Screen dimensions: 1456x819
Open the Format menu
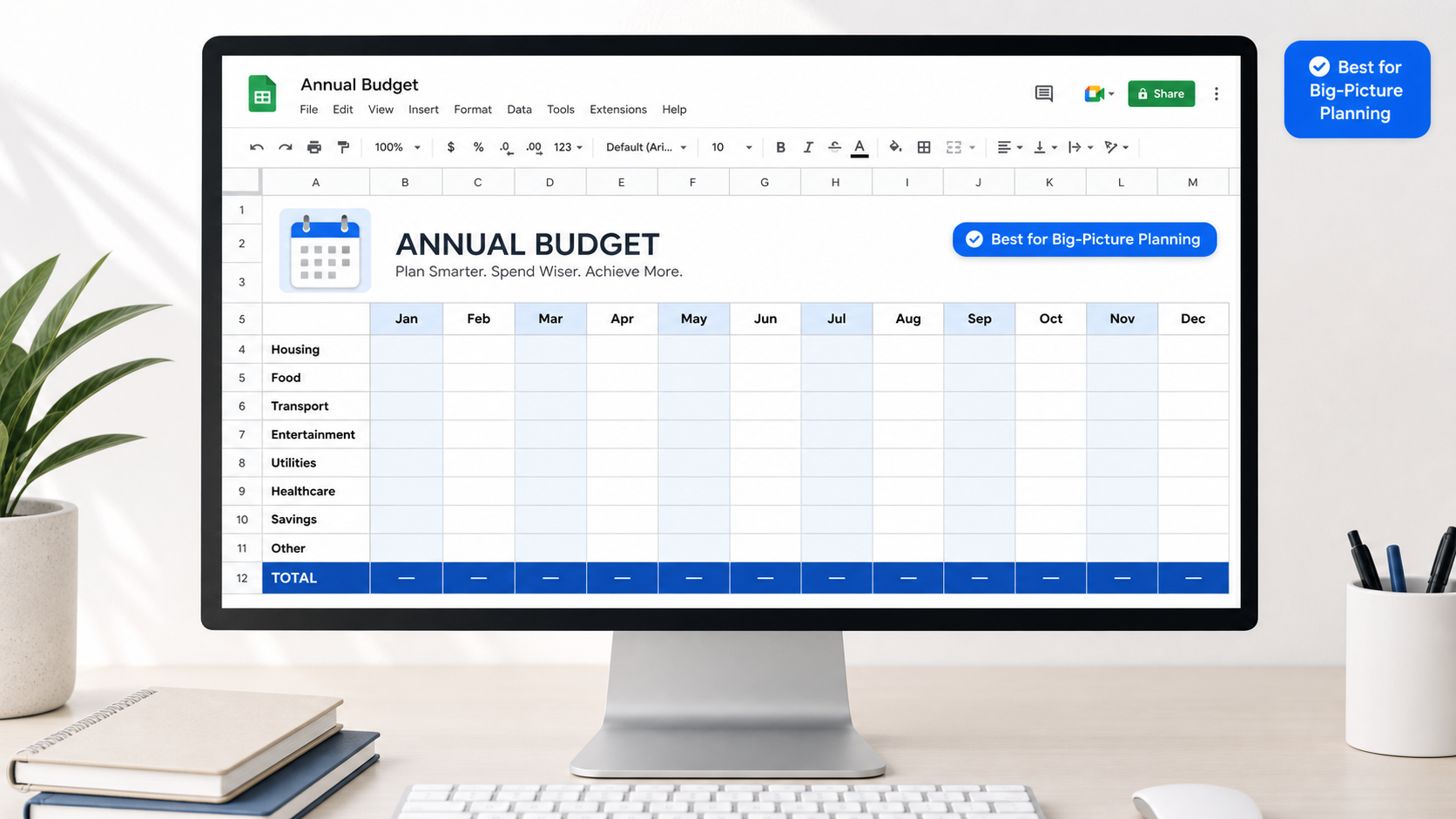click(x=473, y=110)
